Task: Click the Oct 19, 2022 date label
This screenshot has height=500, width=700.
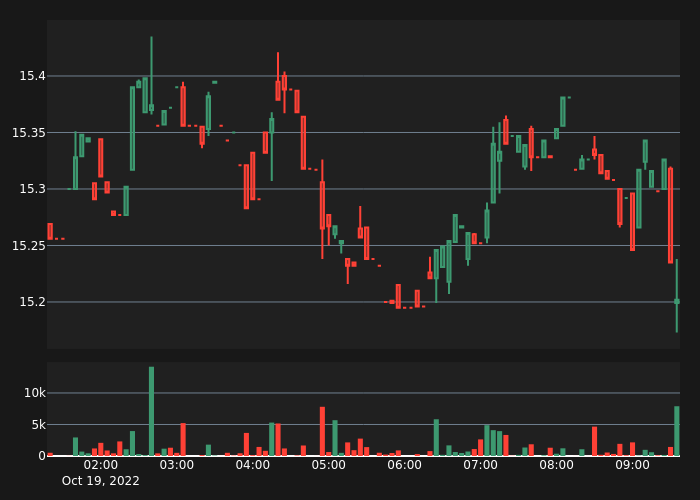Action: click(x=100, y=481)
